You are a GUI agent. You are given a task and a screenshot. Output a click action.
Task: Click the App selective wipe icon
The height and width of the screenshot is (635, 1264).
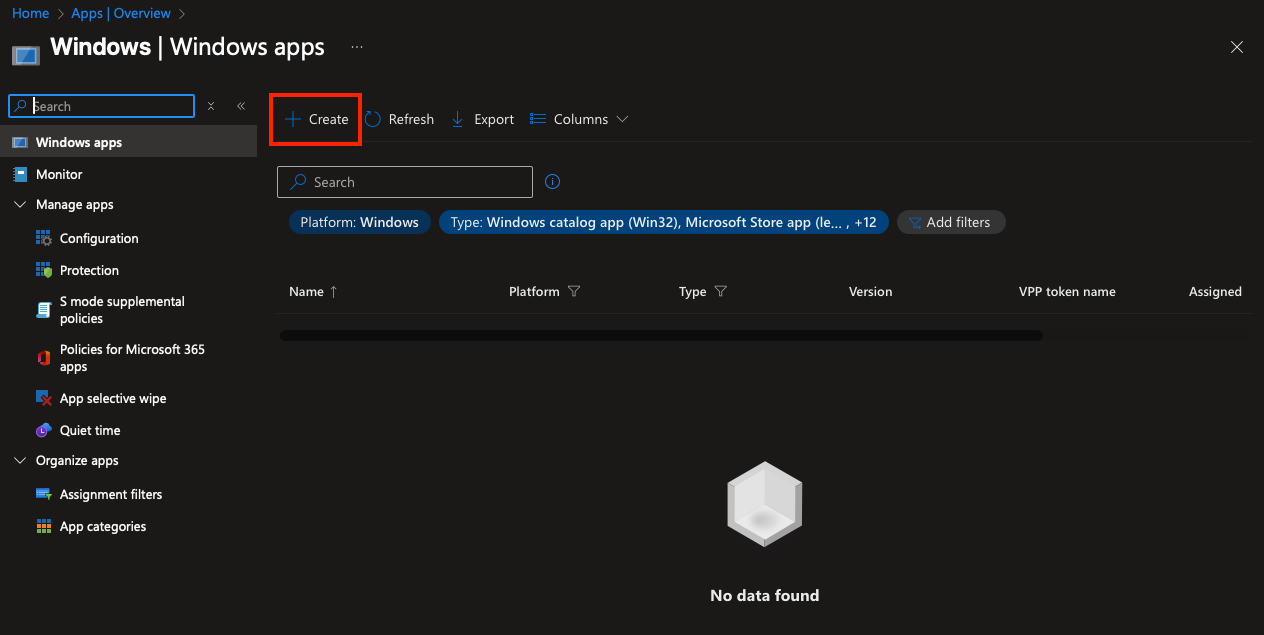coord(44,398)
